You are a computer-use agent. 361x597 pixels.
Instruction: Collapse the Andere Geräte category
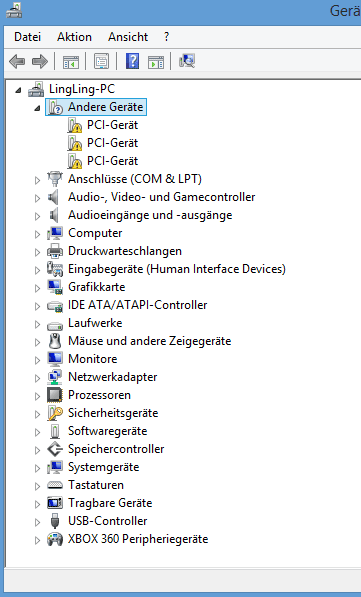tap(37, 108)
